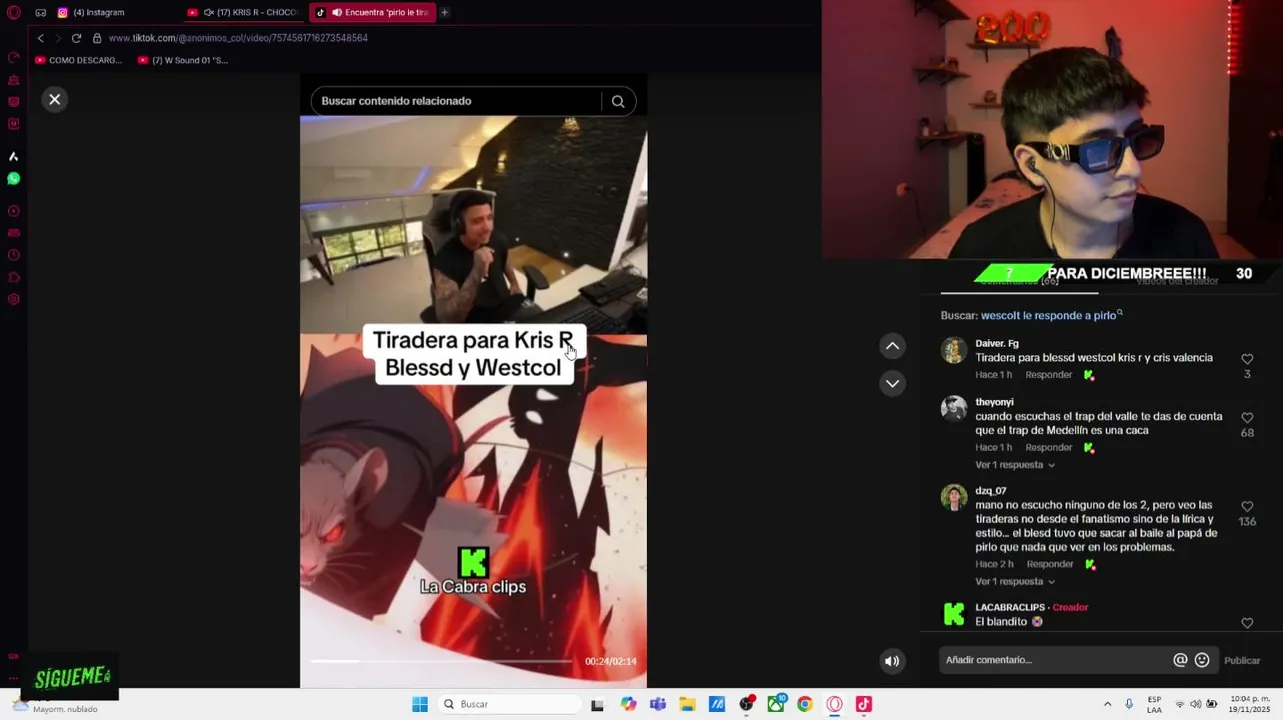The image size is (1283, 720).
Task: Insert a mention with the @ icon
Action: 1180,660
